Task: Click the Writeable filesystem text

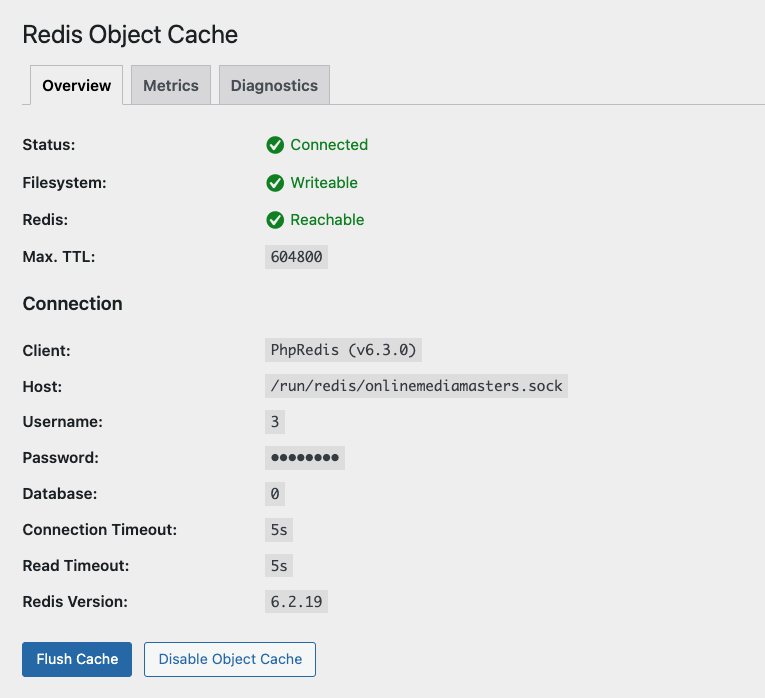Action: 324,182
